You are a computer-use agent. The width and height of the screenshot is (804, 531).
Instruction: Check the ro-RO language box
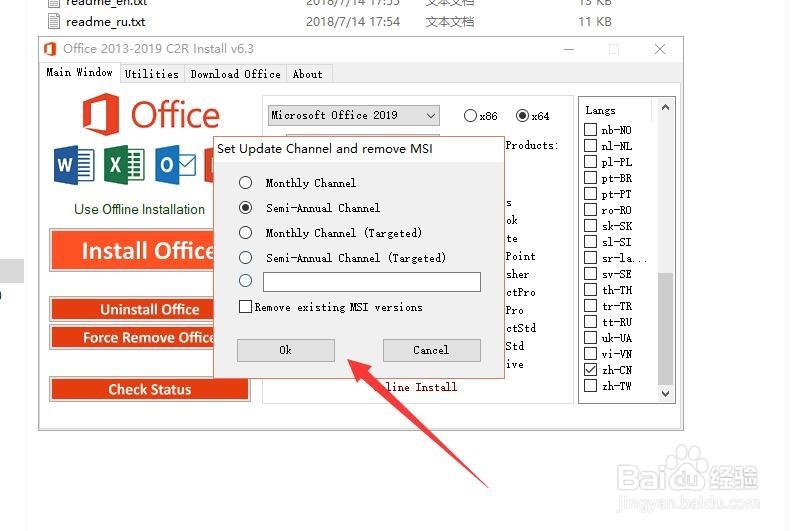[591, 210]
